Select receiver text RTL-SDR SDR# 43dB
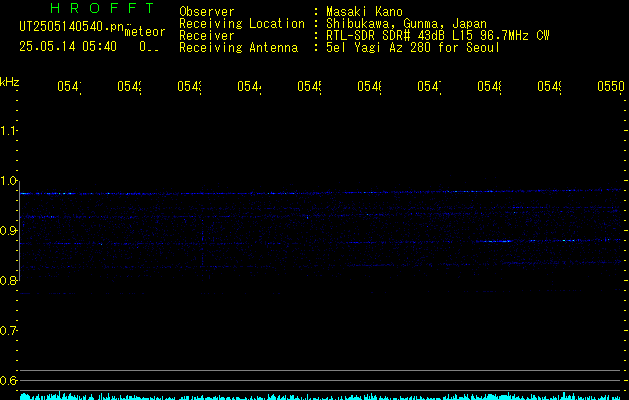Screen dimensions: 629x400 tap(387, 36)
